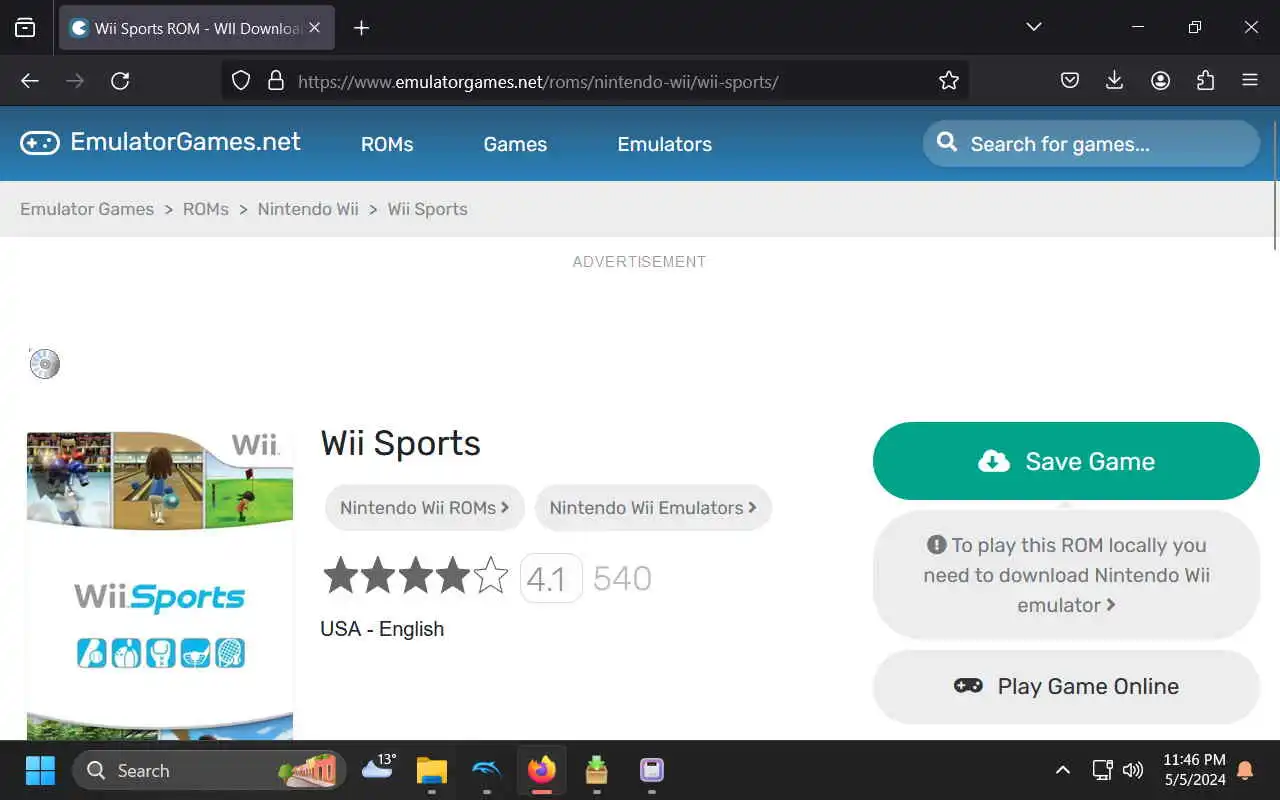Switch to Firefox taskbar icon
This screenshot has width=1280, height=800.
tap(542, 770)
